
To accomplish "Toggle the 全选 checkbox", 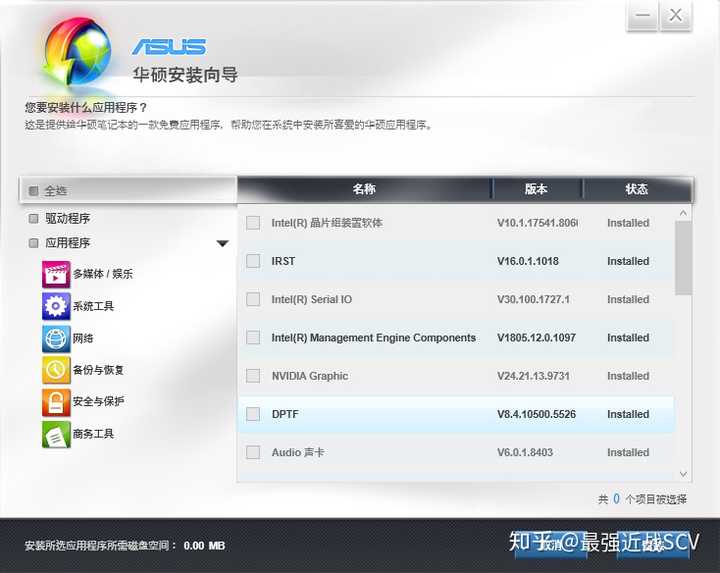I will (x=34, y=190).
